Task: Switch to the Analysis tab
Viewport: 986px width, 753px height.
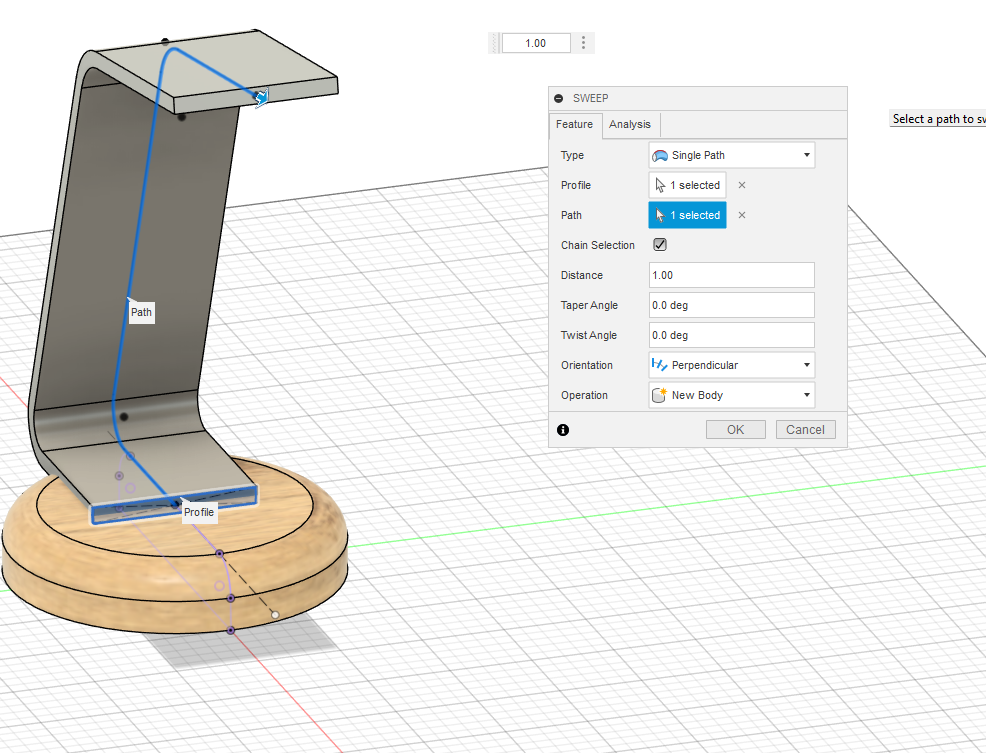Action: (630, 124)
